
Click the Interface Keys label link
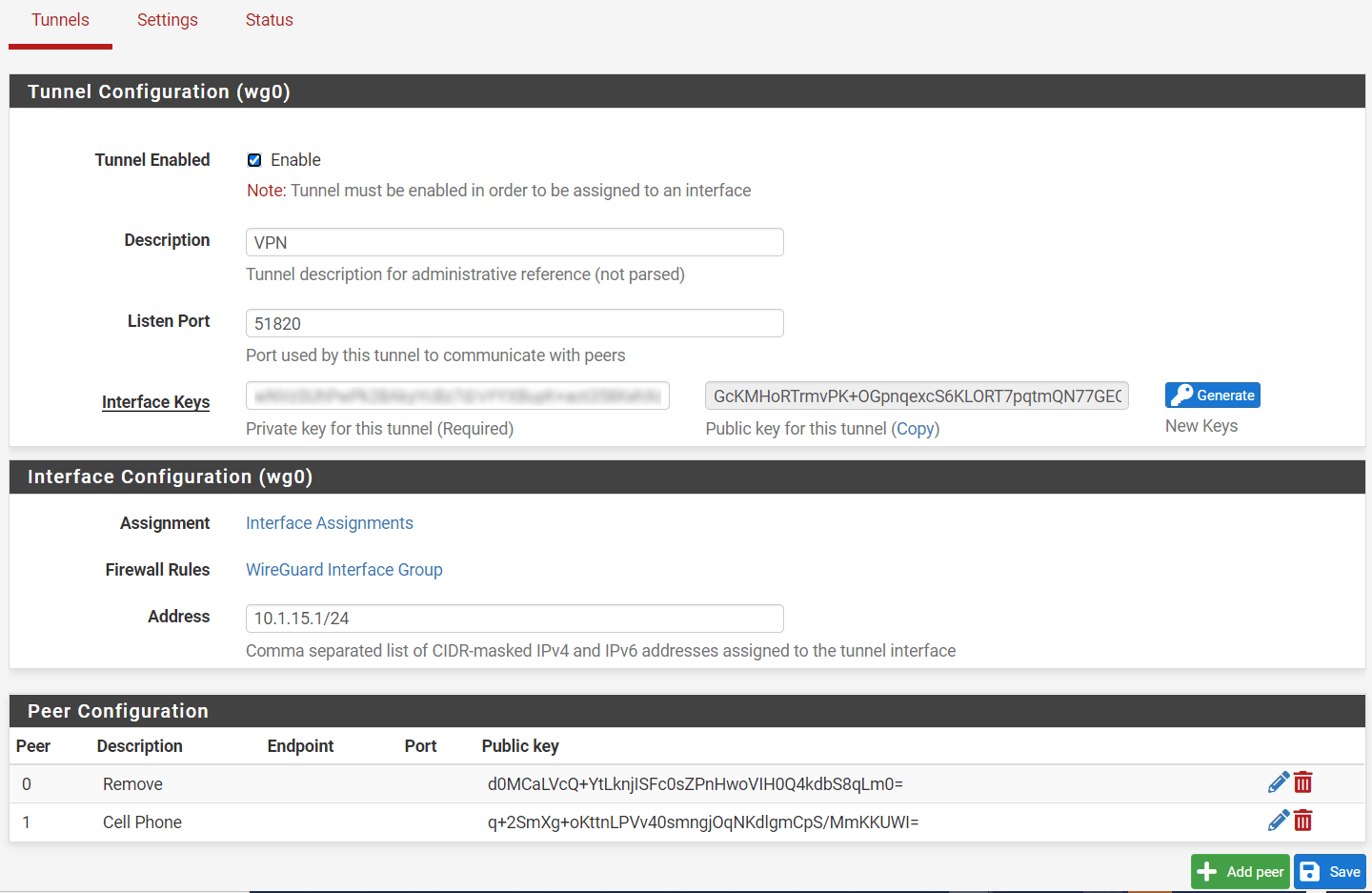[155, 402]
